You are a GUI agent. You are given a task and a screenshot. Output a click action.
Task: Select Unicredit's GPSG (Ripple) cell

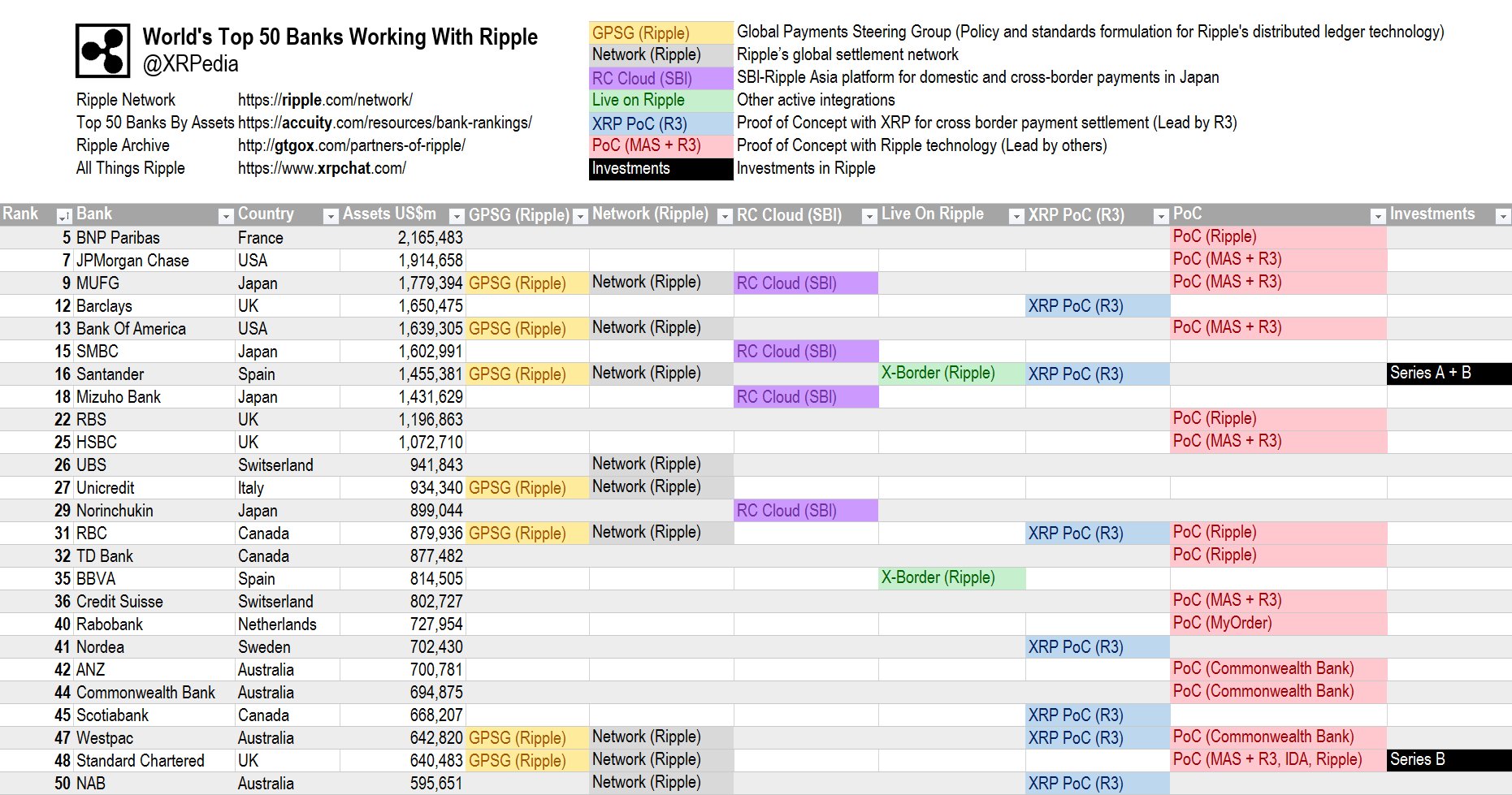527,488
